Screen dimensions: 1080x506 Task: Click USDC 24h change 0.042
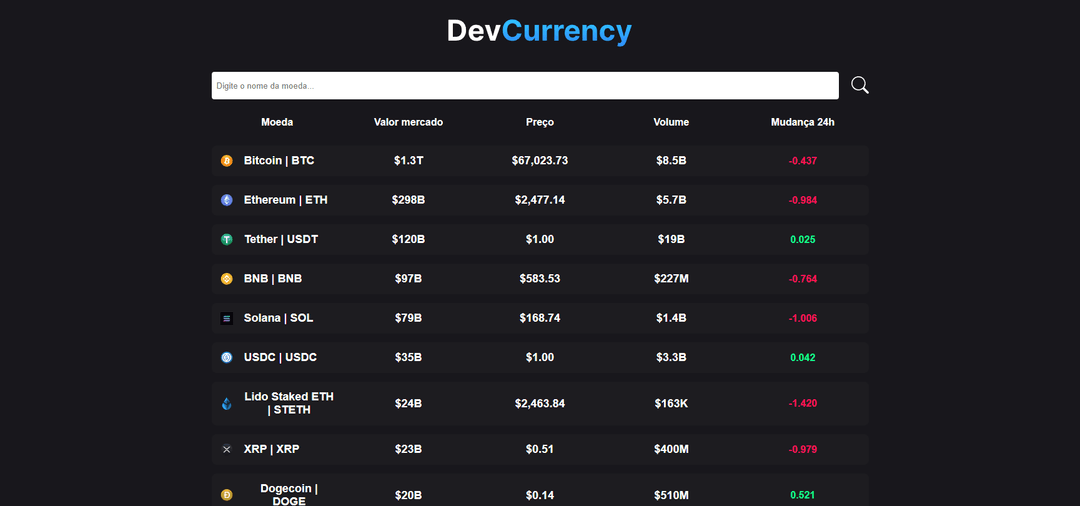coord(803,358)
